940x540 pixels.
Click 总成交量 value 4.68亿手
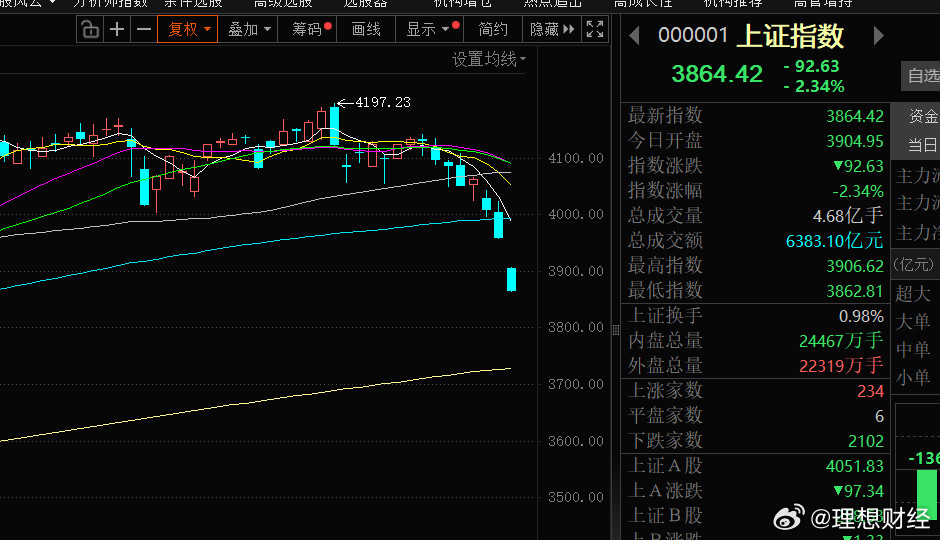[x=848, y=216]
